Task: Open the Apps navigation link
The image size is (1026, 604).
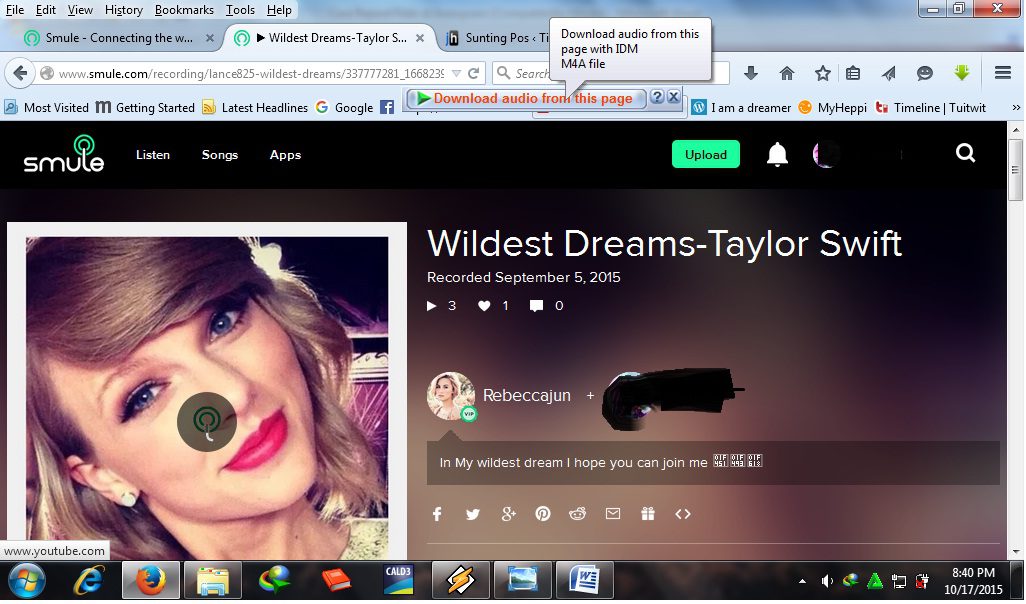Action: (285, 155)
